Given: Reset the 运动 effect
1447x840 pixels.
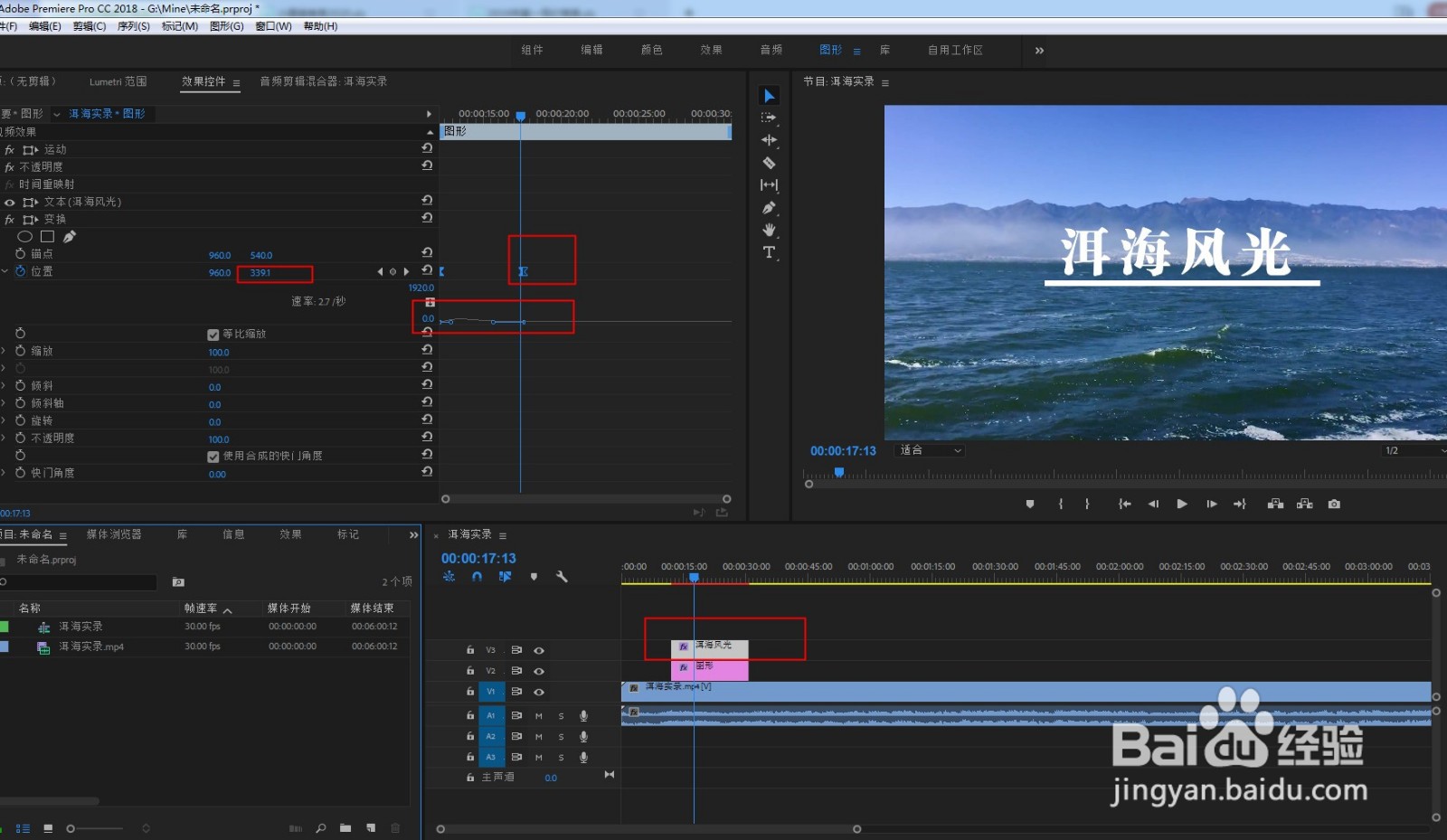Looking at the screenshot, I should tap(427, 148).
